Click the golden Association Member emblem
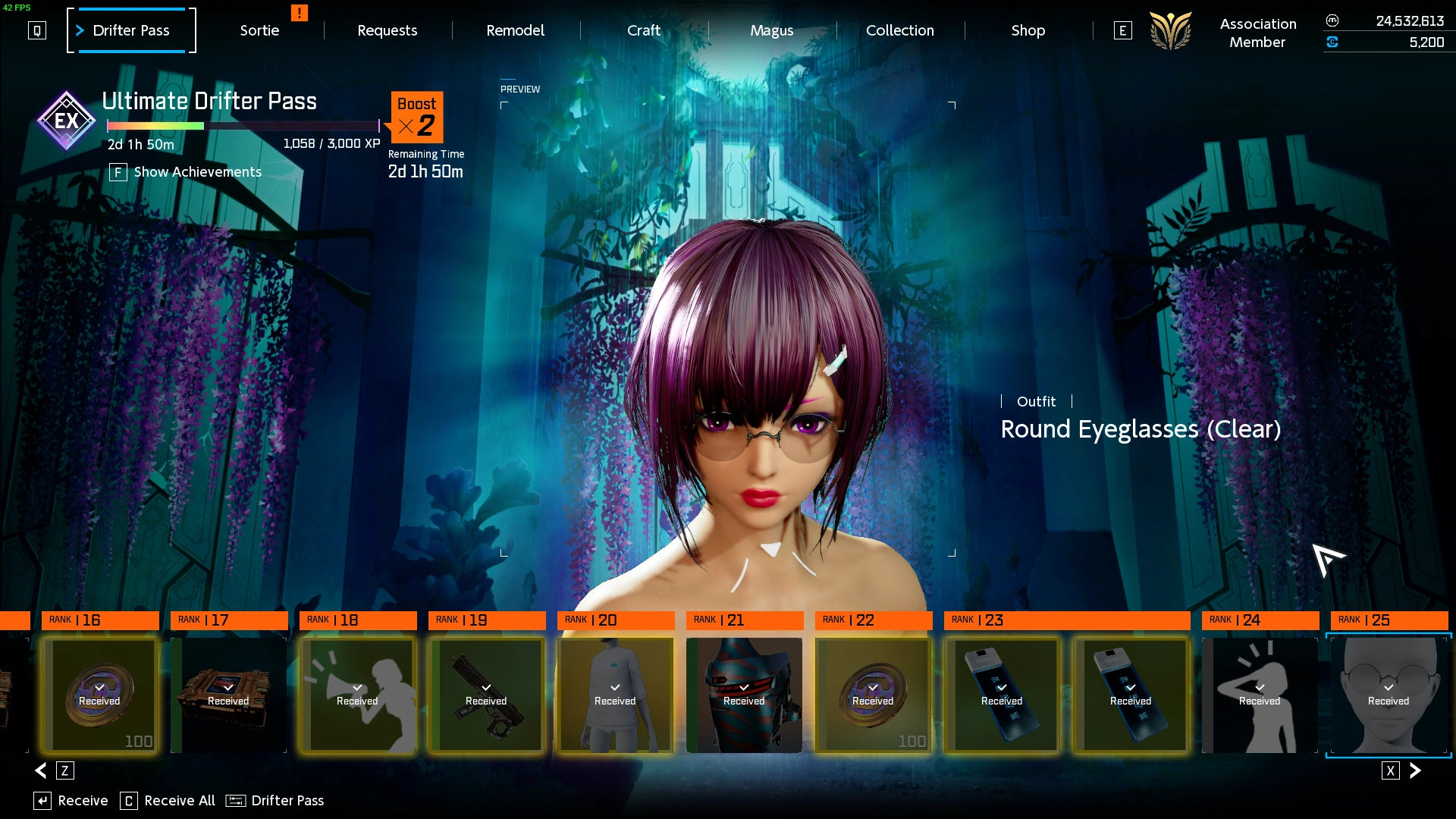Screen dimensions: 1456x819 1170,31
